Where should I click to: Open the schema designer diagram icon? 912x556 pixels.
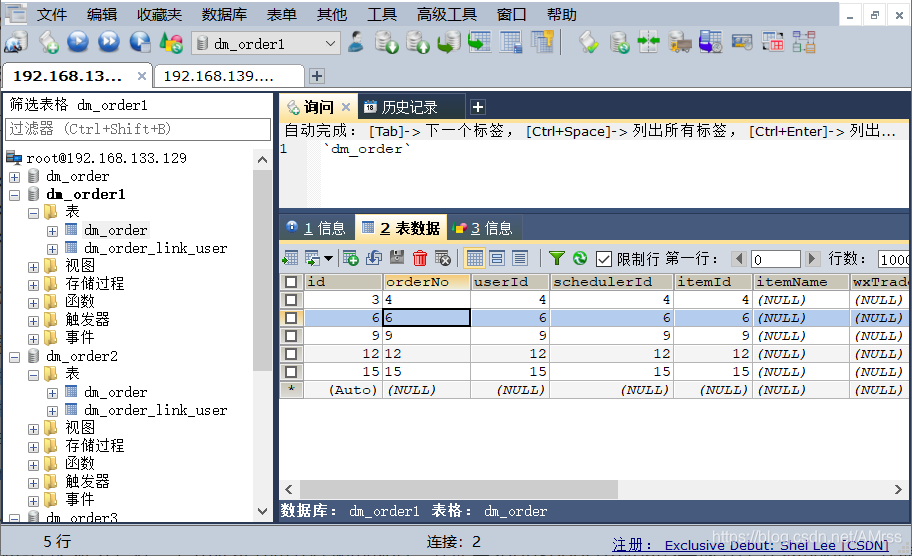click(x=804, y=42)
